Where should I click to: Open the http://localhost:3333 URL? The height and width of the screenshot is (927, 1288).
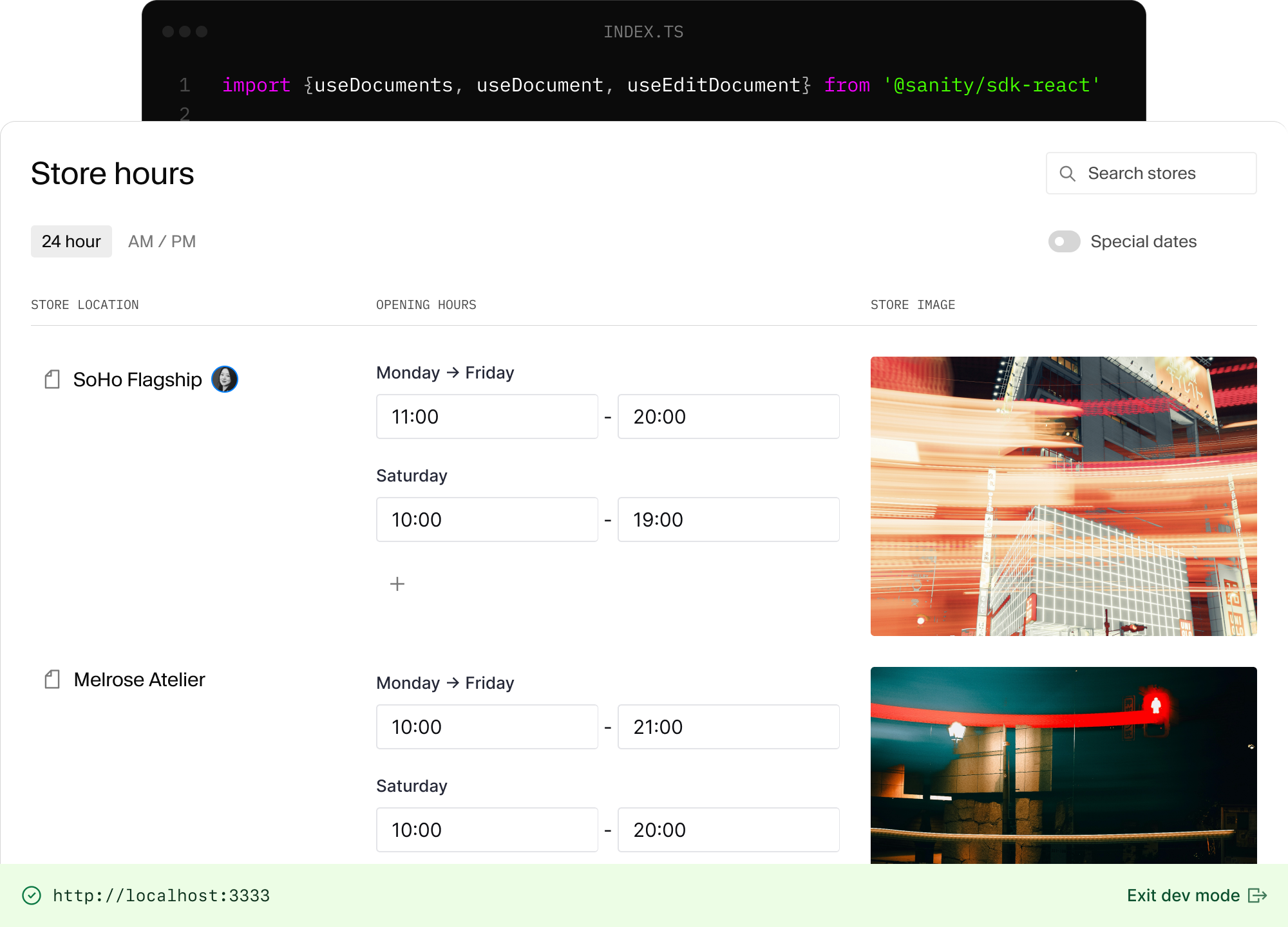pyautogui.click(x=161, y=895)
